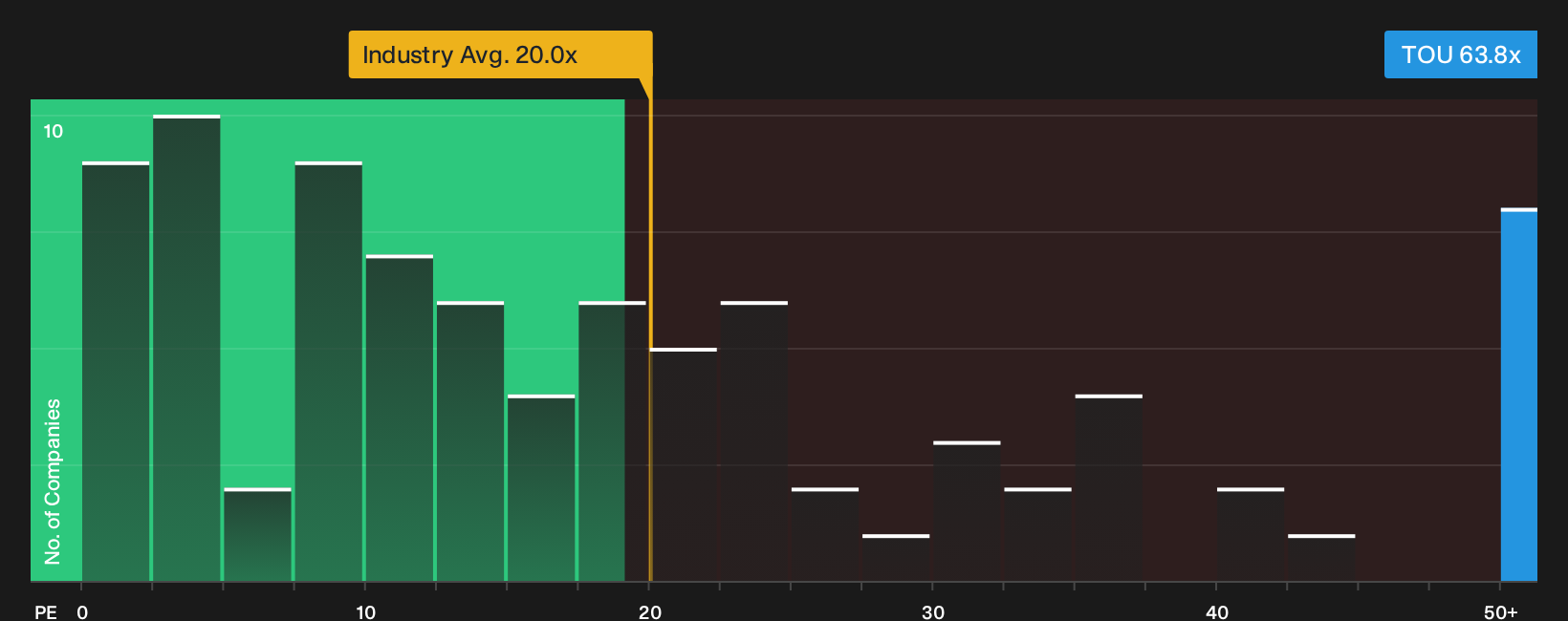Click the TOU 63.8x label
The image size is (1568, 621).
(x=1461, y=54)
